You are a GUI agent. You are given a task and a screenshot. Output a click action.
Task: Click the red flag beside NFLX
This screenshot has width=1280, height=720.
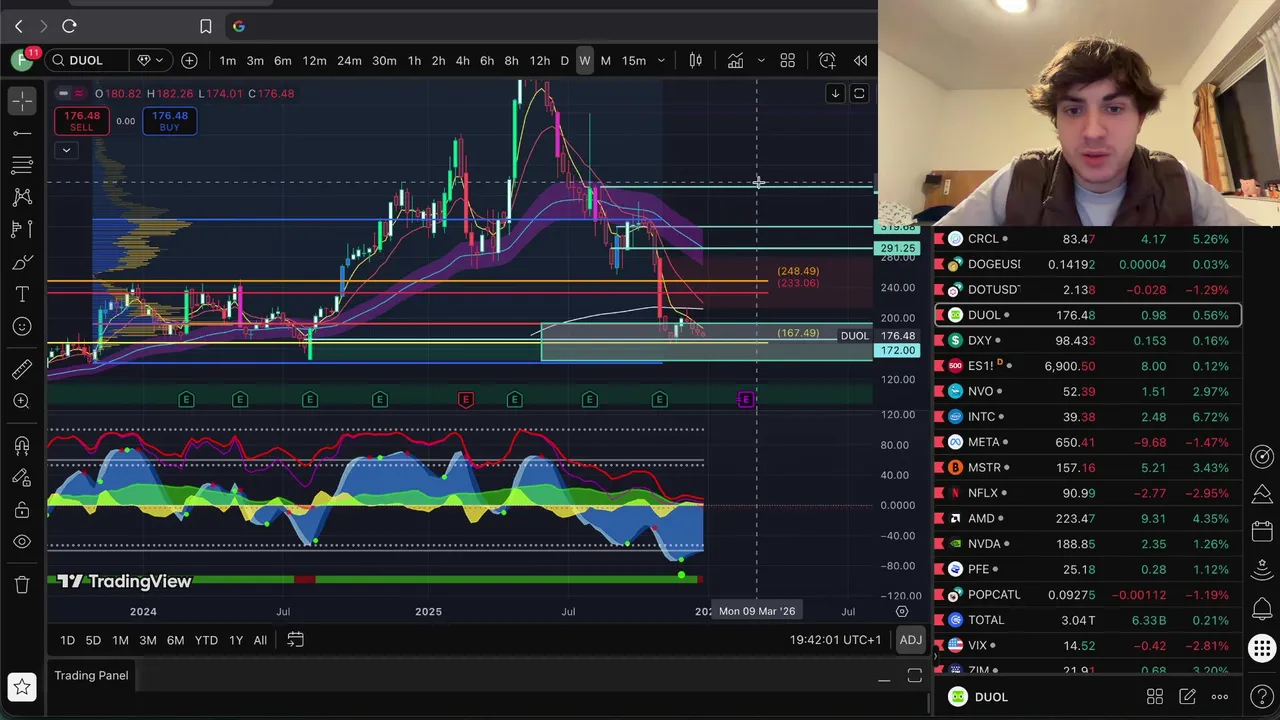[939, 493]
